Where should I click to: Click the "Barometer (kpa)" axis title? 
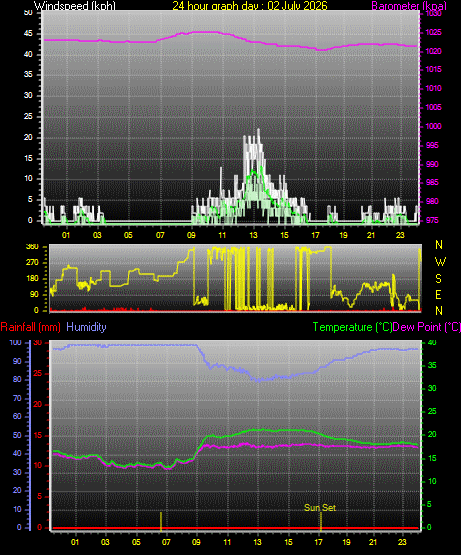coord(409,6)
